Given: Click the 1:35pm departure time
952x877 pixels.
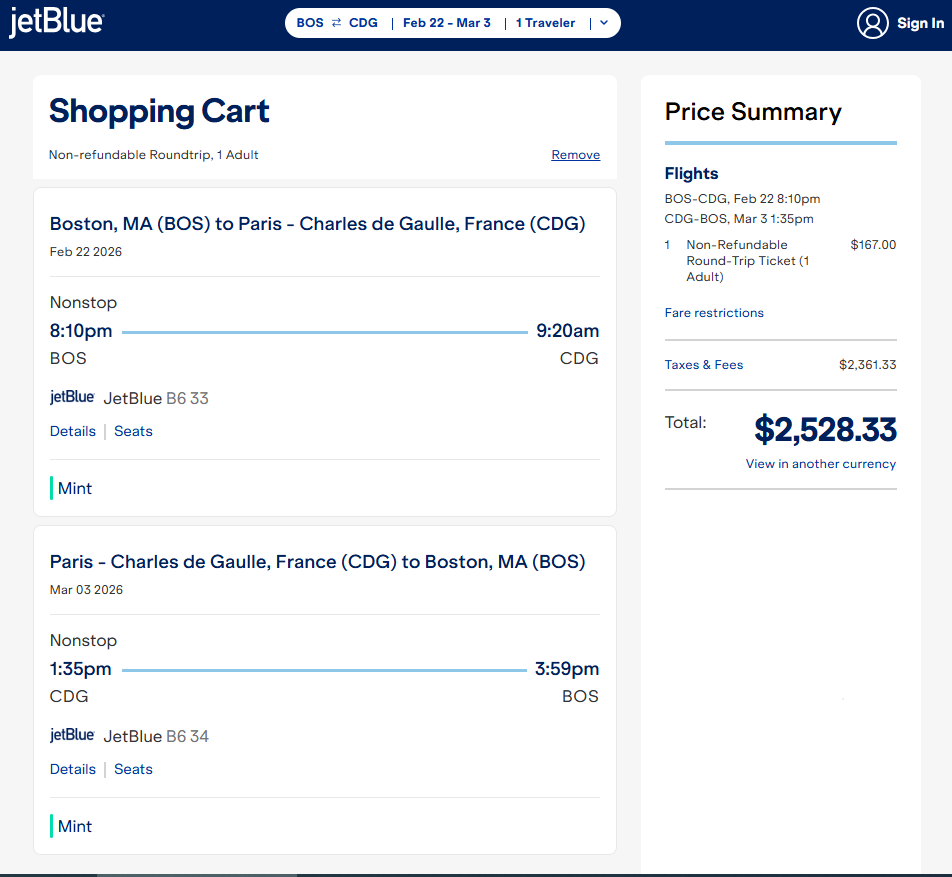Looking at the screenshot, I should click(x=81, y=669).
